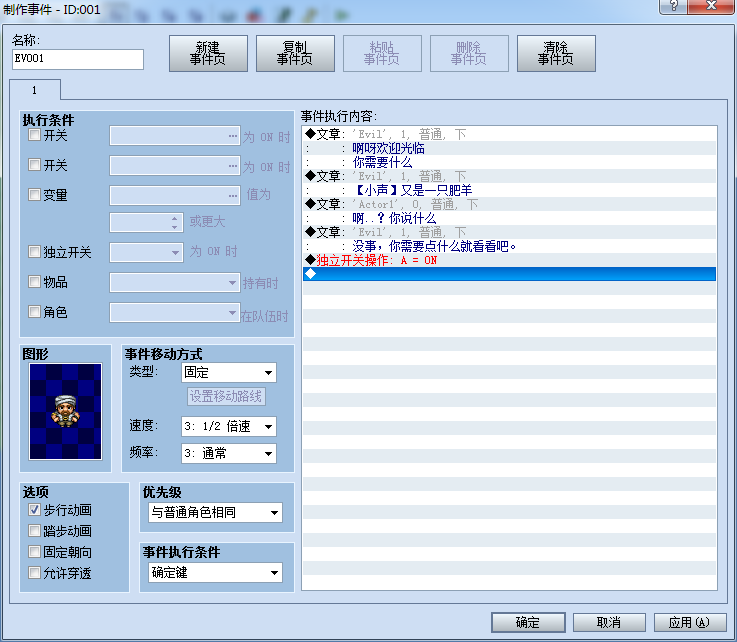Select the highlighted empty command row
The image size is (737, 642).
pos(510,274)
